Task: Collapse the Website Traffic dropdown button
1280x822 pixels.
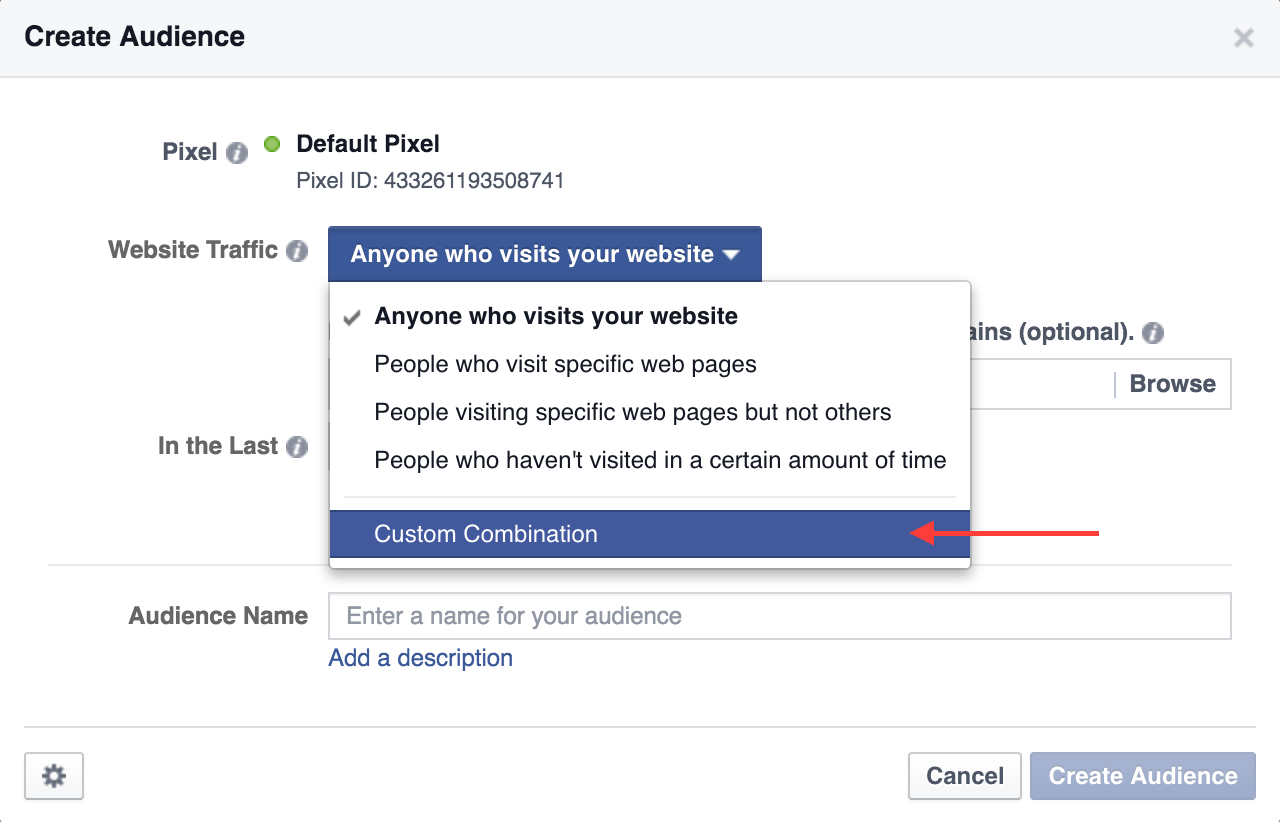Action: pos(544,254)
